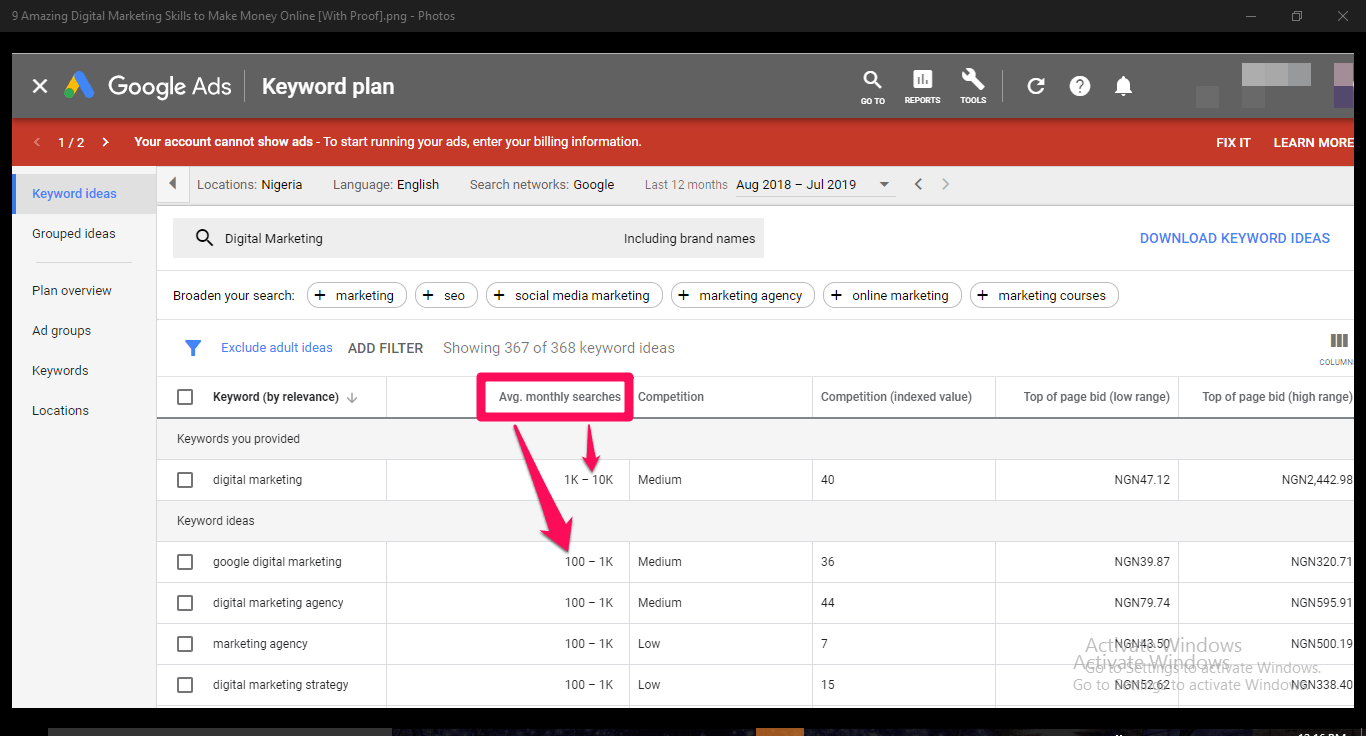Sort by Keyword relevance arrow
This screenshot has height=736, width=1366.
point(352,398)
